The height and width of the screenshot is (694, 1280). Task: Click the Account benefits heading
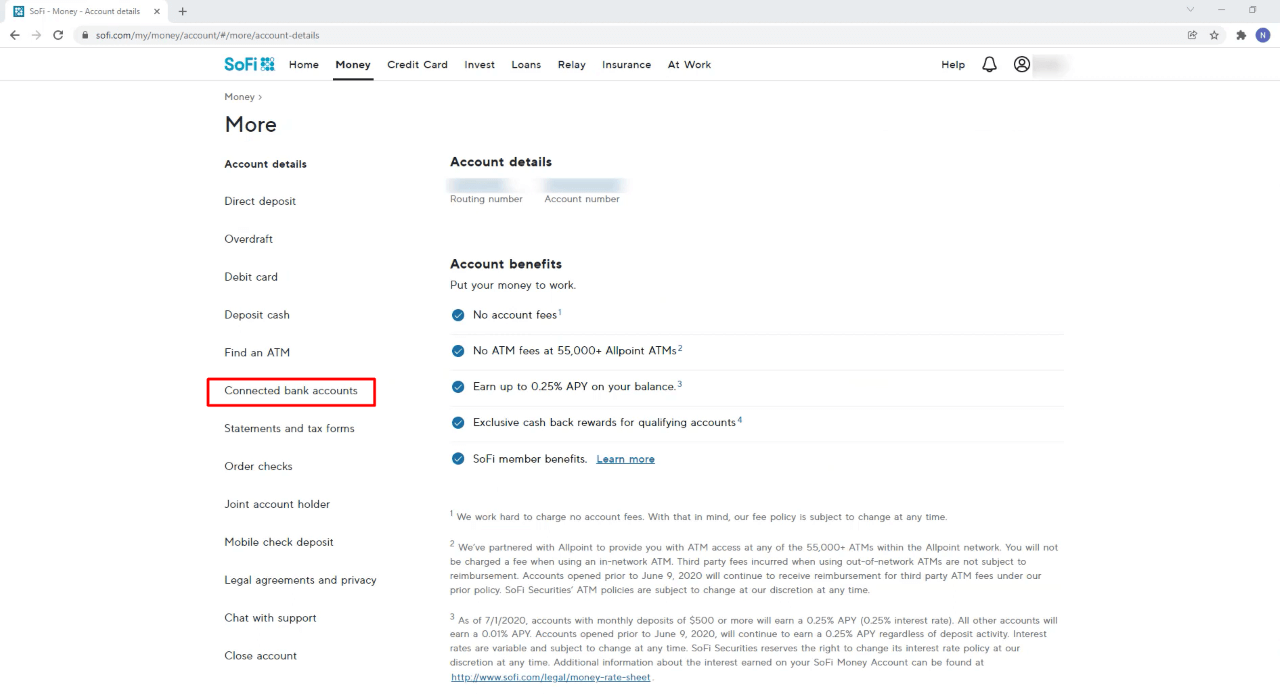506,264
